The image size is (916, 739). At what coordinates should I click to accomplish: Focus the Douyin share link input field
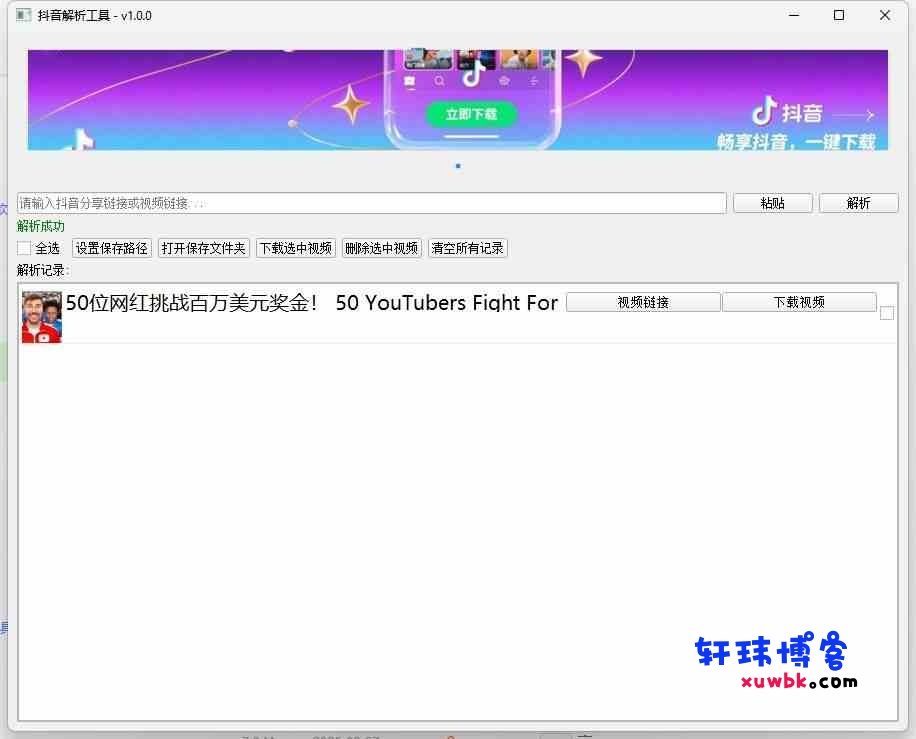tap(372, 203)
